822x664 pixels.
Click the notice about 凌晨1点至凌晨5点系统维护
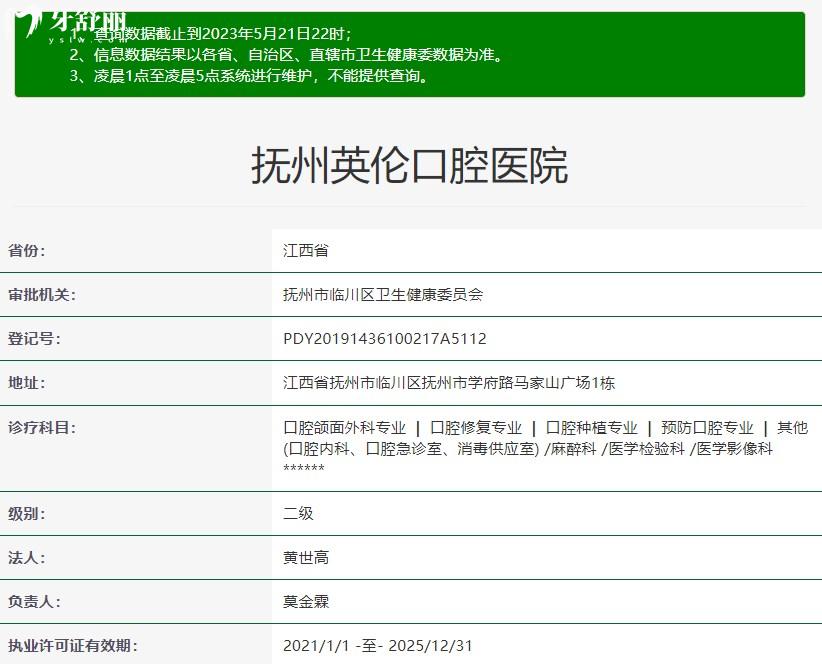point(250,76)
